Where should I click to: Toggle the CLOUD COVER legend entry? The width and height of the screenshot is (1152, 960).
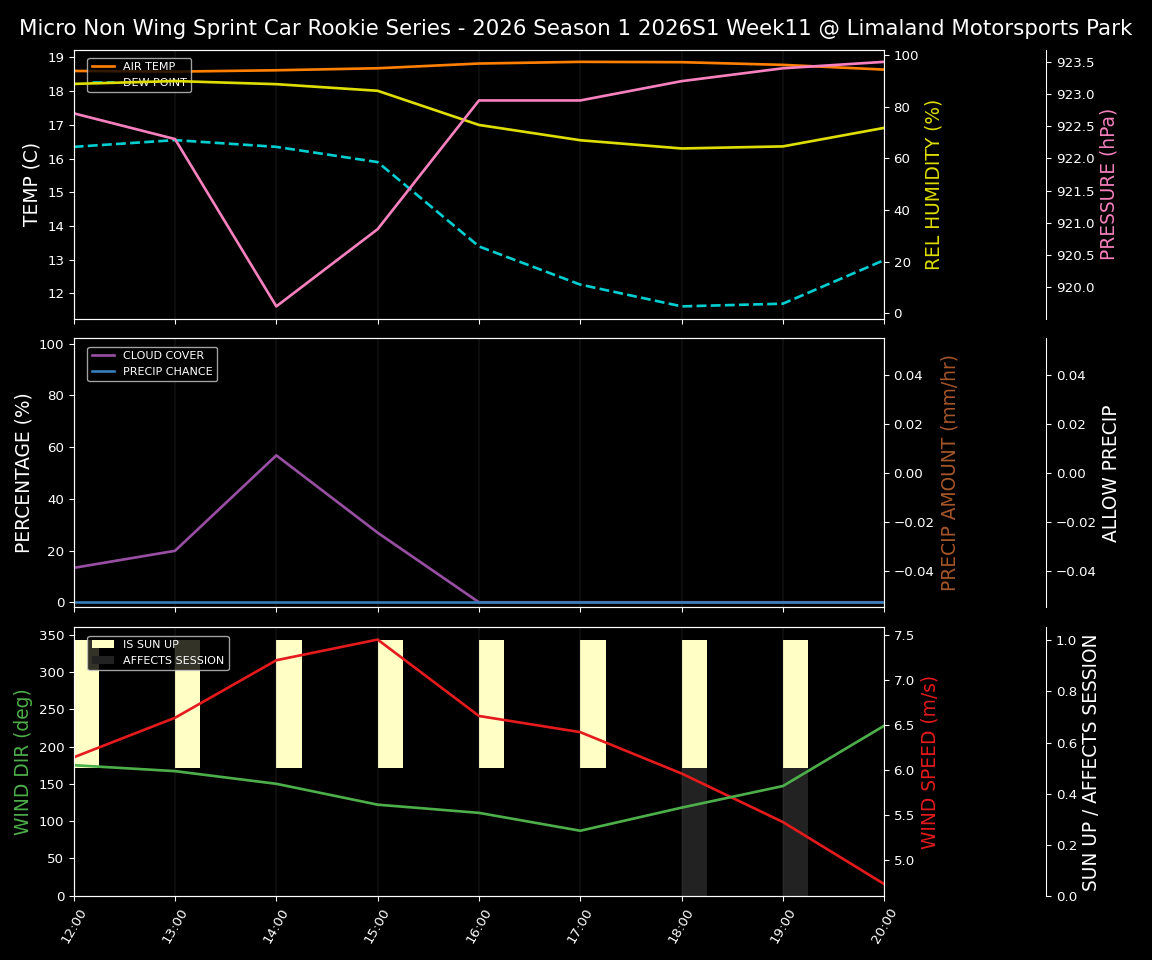pos(165,355)
